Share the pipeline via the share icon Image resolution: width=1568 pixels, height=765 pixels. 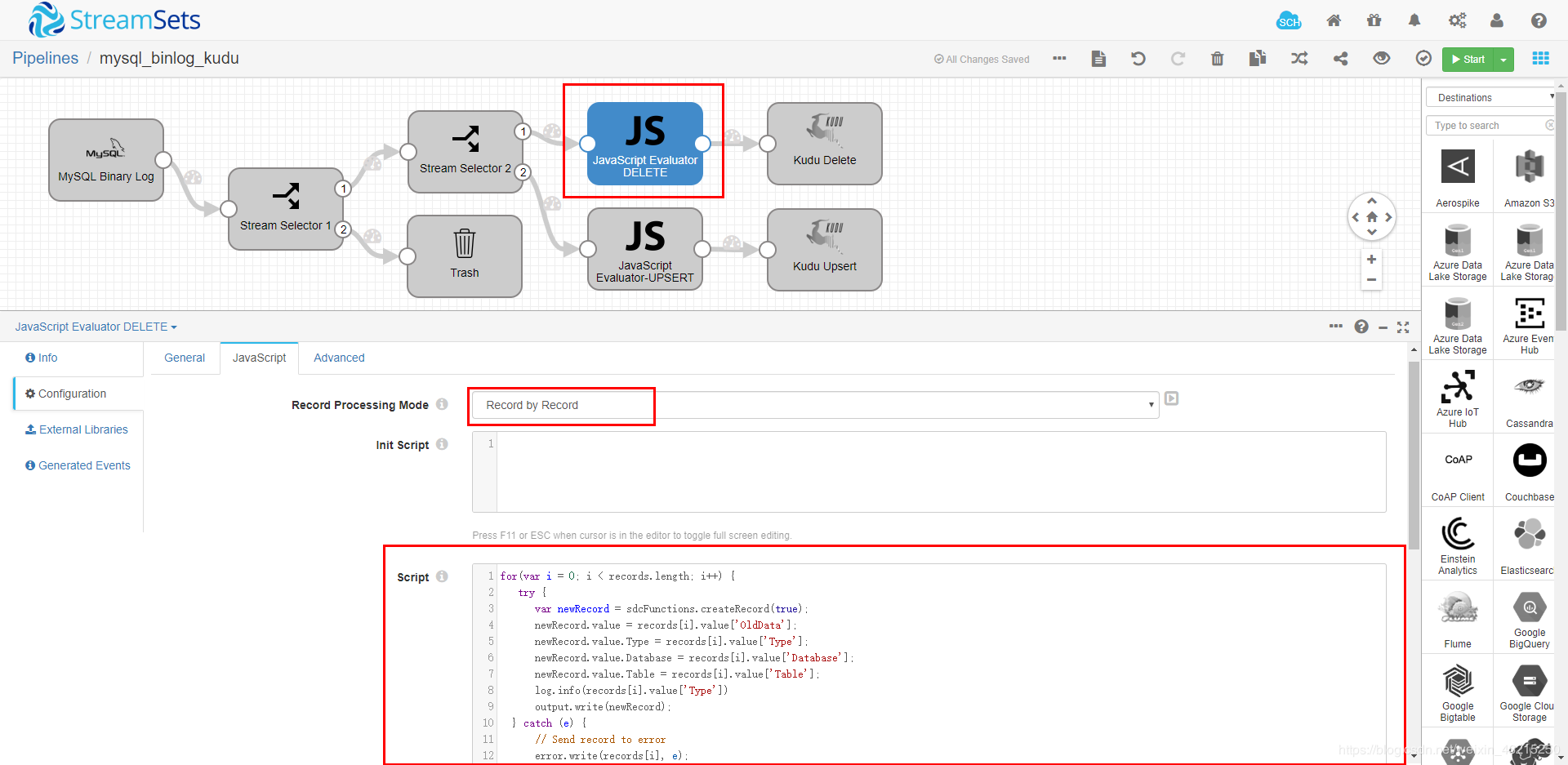(1341, 58)
